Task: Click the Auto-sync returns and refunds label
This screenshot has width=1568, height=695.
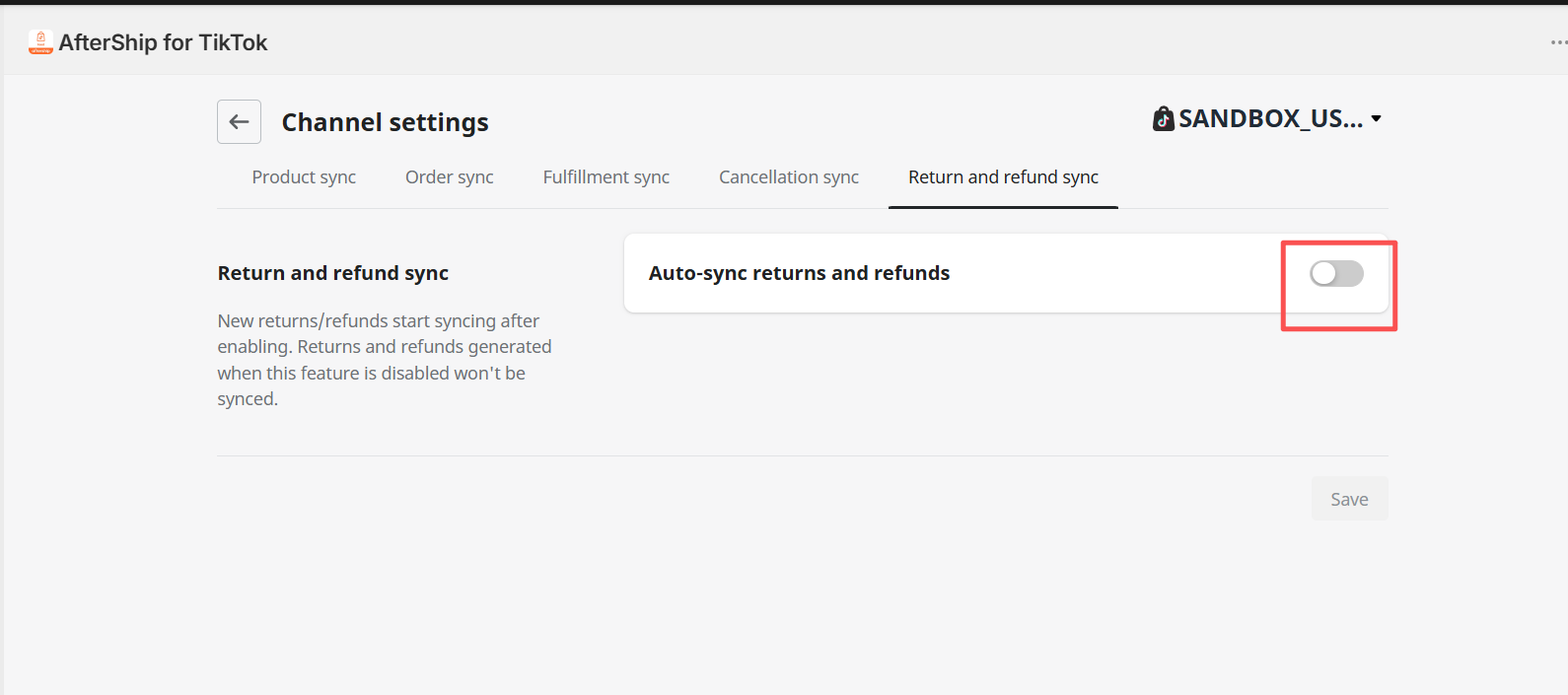Action: (799, 273)
